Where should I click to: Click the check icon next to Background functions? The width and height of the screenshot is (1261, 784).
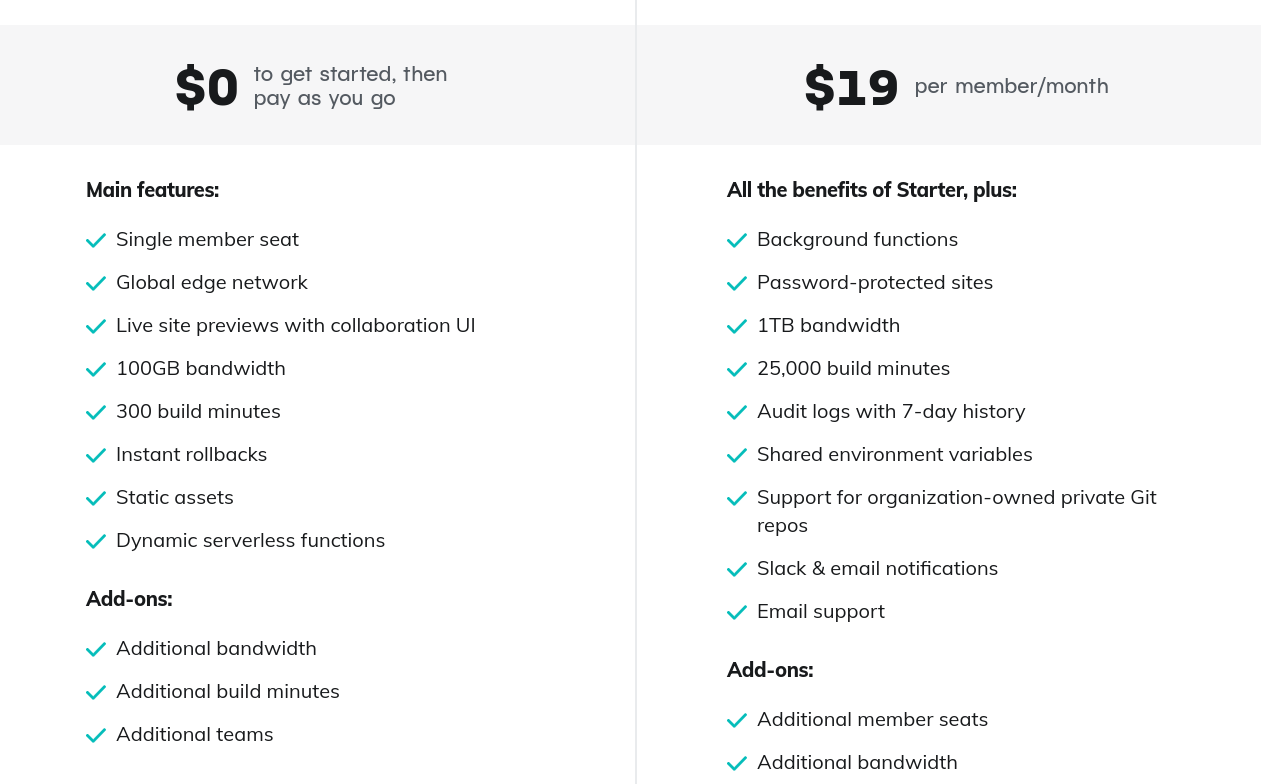pyautogui.click(x=737, y=241)
